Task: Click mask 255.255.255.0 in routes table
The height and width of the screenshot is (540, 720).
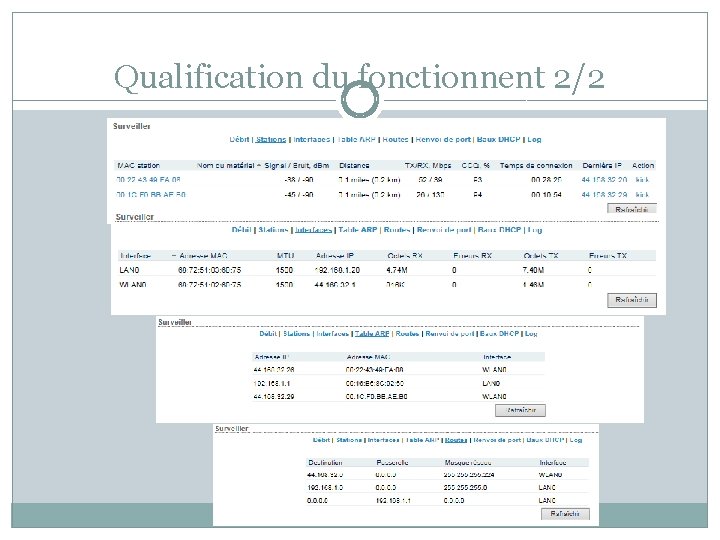Action: tap(466, 487)
